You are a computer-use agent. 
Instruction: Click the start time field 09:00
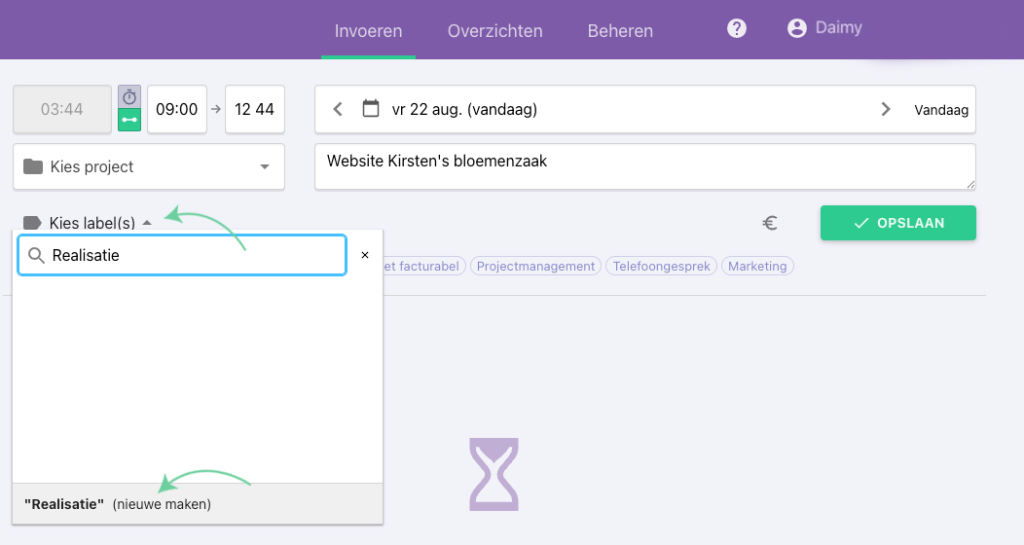tap(177, 109)
